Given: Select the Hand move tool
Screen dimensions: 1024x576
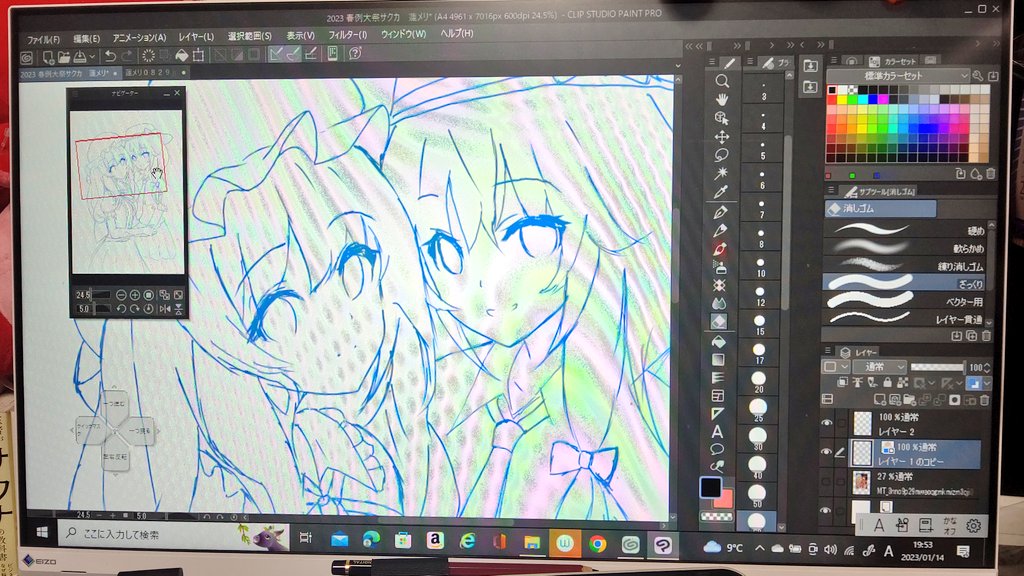Looking at the screenshot, I should click(722, 99).
